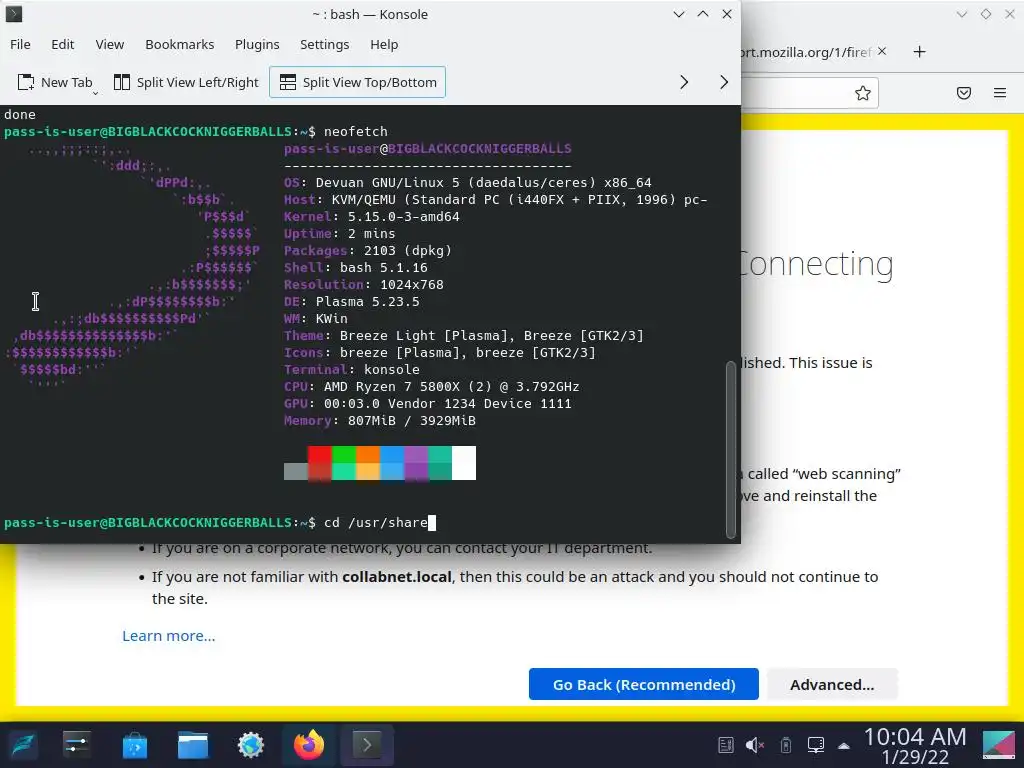Toggle the muted volume tray icon
Image resolution: width=1024 pixels, height=768 pixels.
pyautogui.click(x=755, y=744)
